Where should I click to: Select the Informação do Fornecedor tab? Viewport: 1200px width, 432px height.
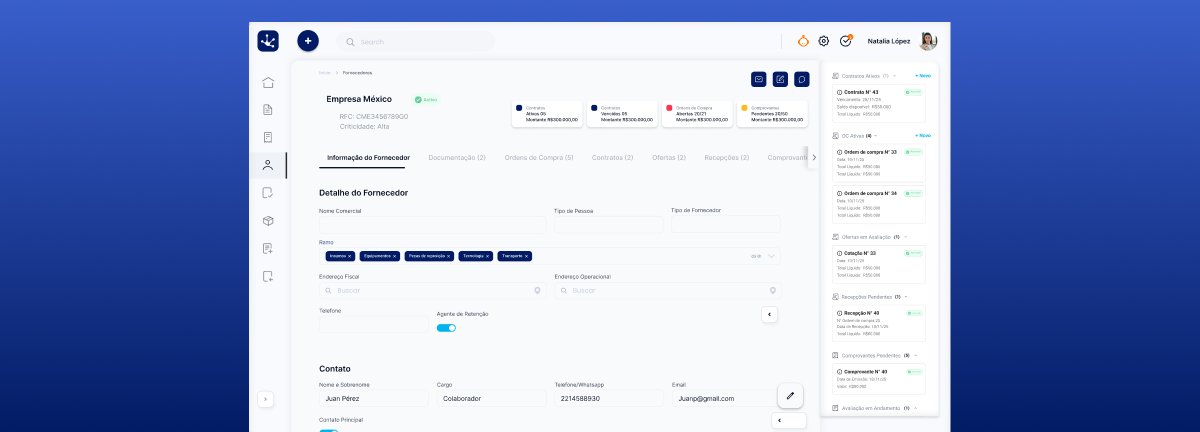coord(368,158)
